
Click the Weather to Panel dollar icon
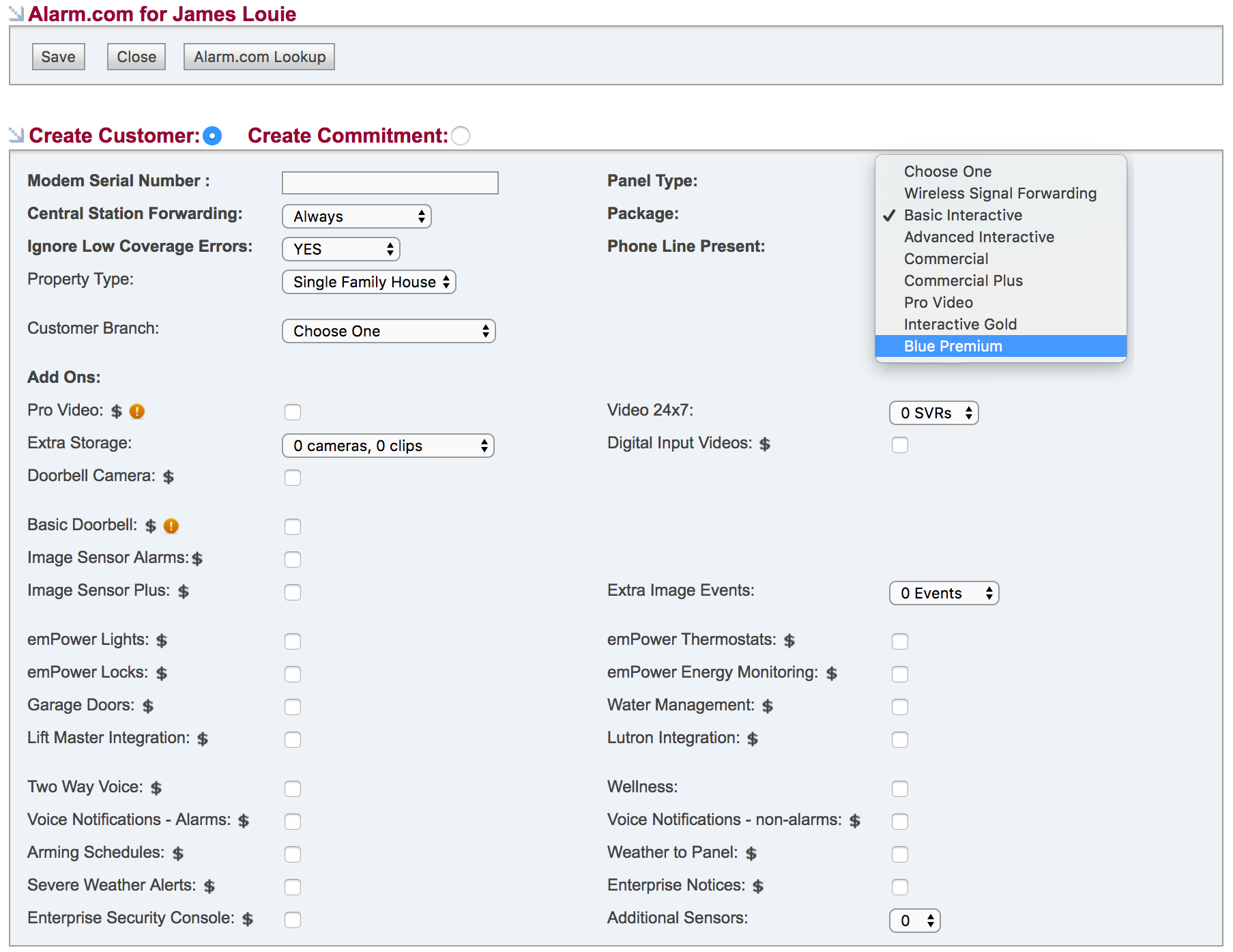point(751,854)
